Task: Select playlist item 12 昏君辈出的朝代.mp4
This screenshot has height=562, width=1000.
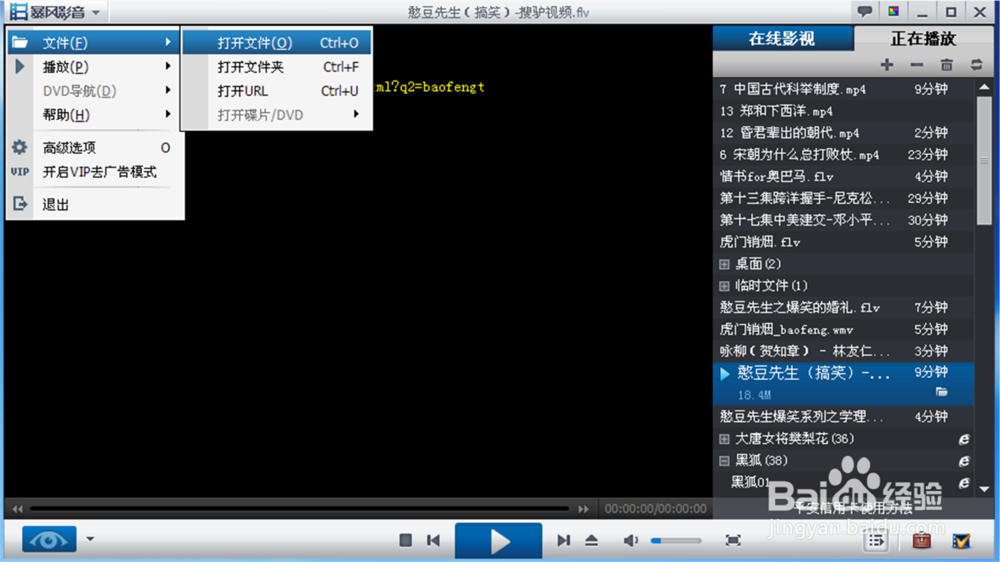Action: point(844,133)
